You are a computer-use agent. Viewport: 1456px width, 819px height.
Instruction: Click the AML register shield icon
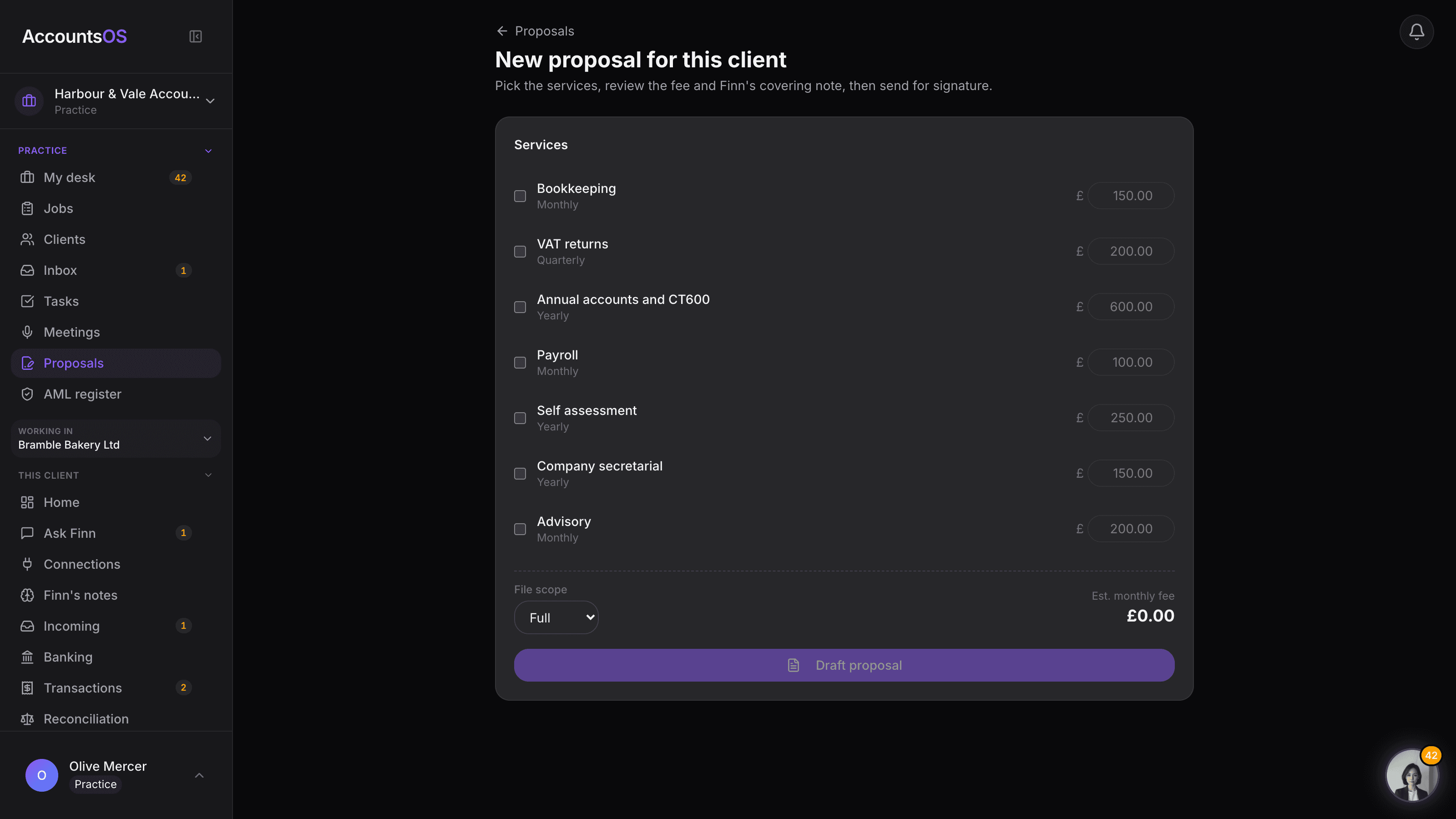click(x=27, y=394)
